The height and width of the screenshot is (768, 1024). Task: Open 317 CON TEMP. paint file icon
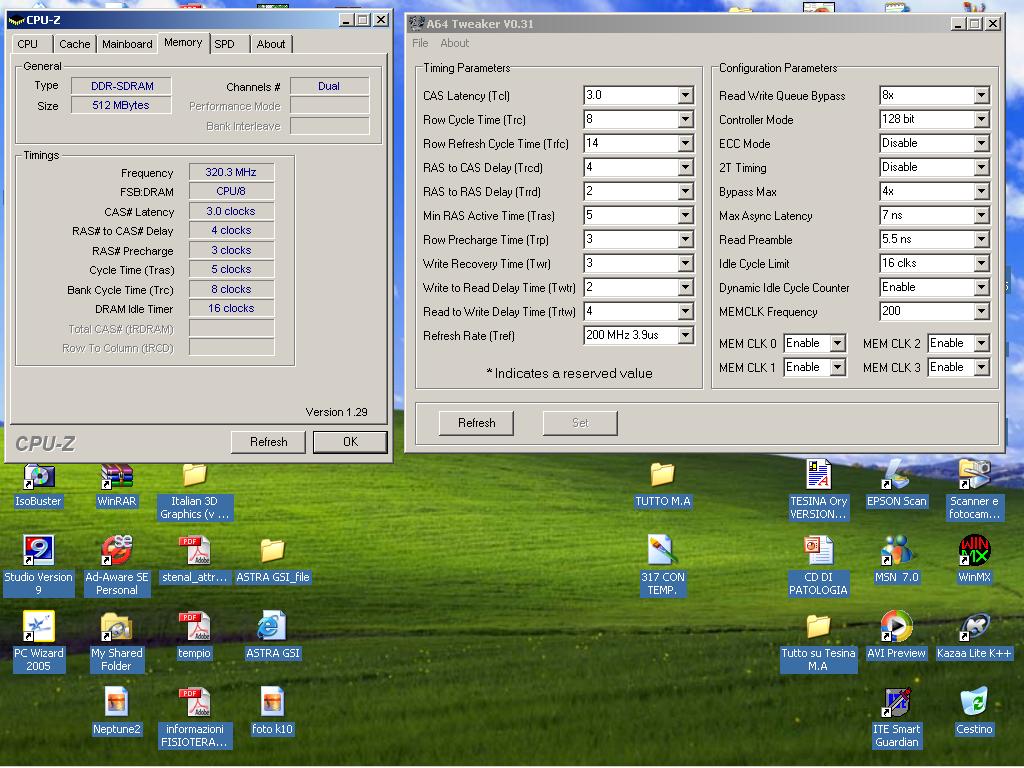662,566
